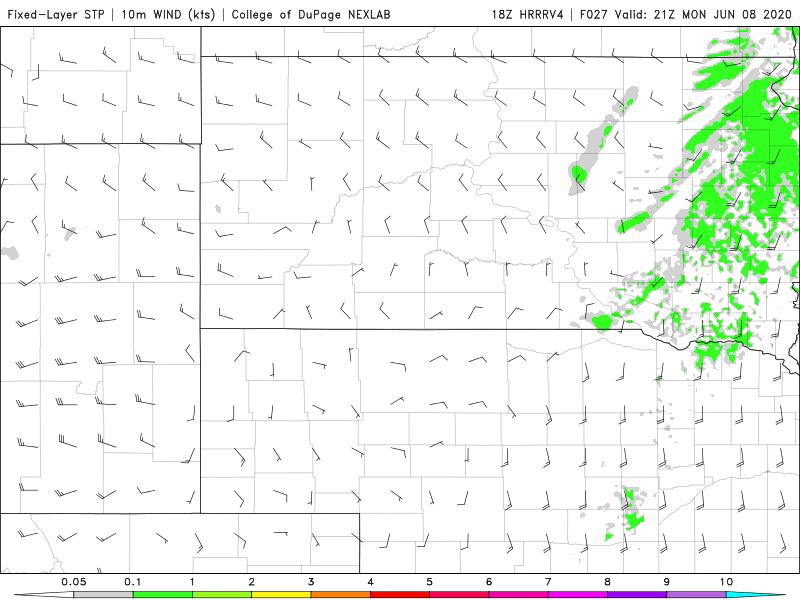Click the "10" scale label under the color bar

pos(727,582)
